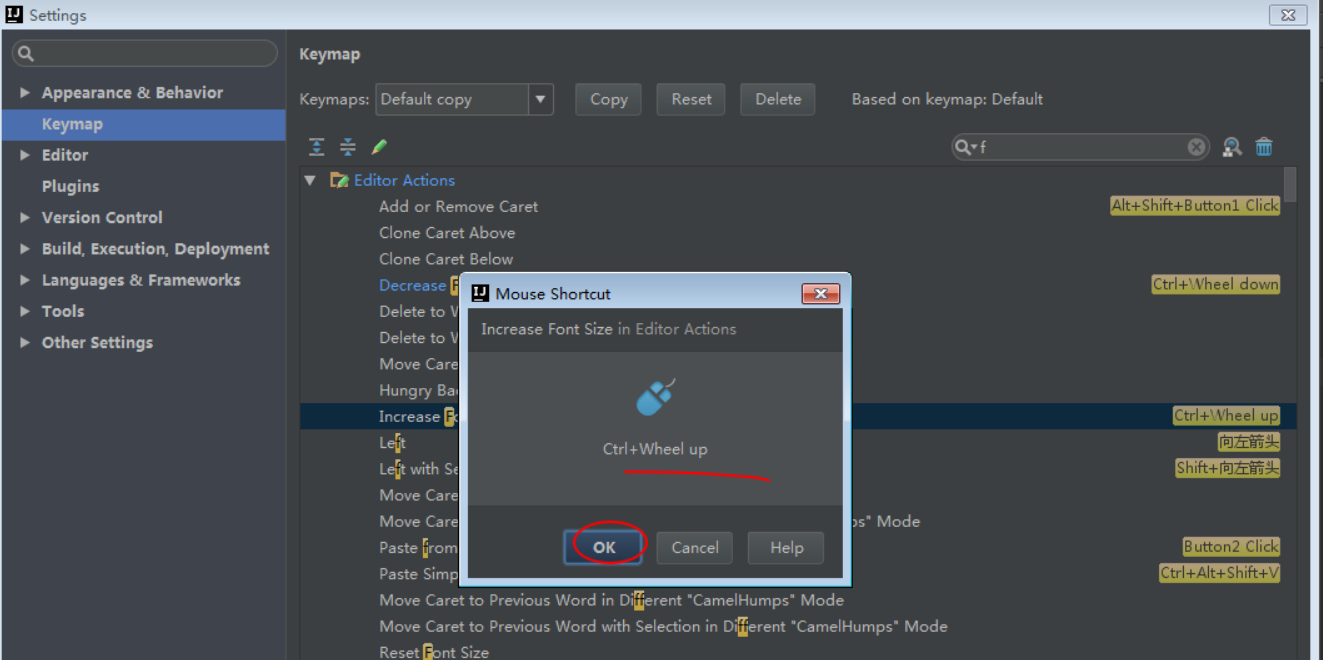The image size is (1323, 660).
Task: Expand Appearance & Behavior section
Action: click(x=25, y=93)
